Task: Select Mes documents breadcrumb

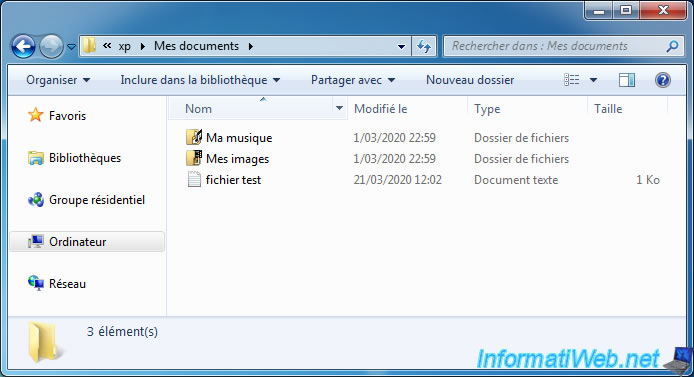Action: (x=196, y=46)
